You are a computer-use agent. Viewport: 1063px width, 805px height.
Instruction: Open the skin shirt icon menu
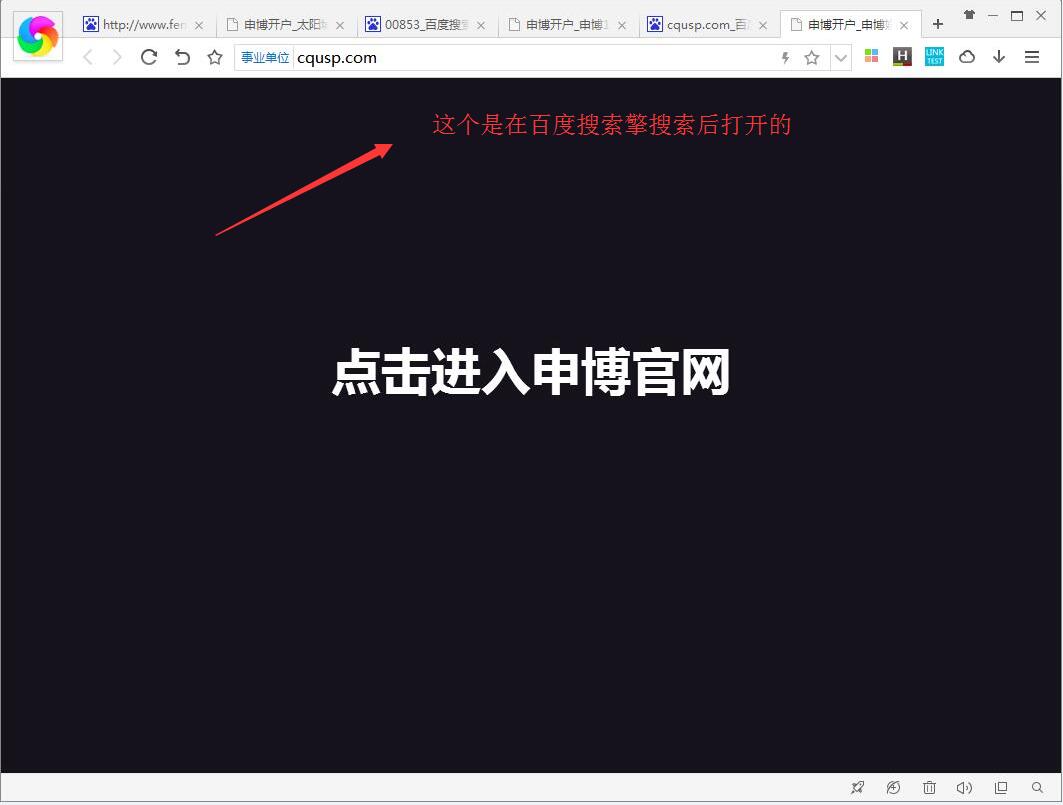[x=969, y=15]
